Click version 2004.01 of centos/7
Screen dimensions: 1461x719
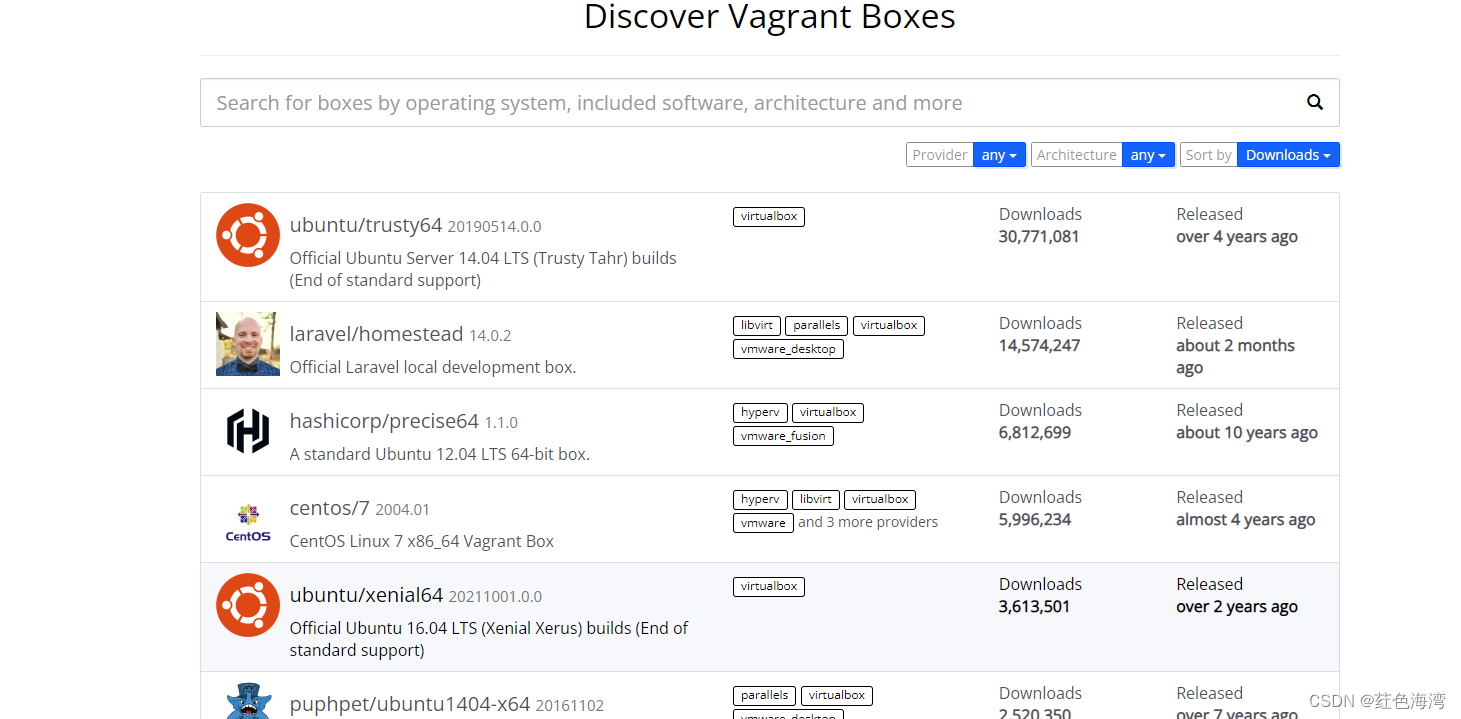click(402, 510)
